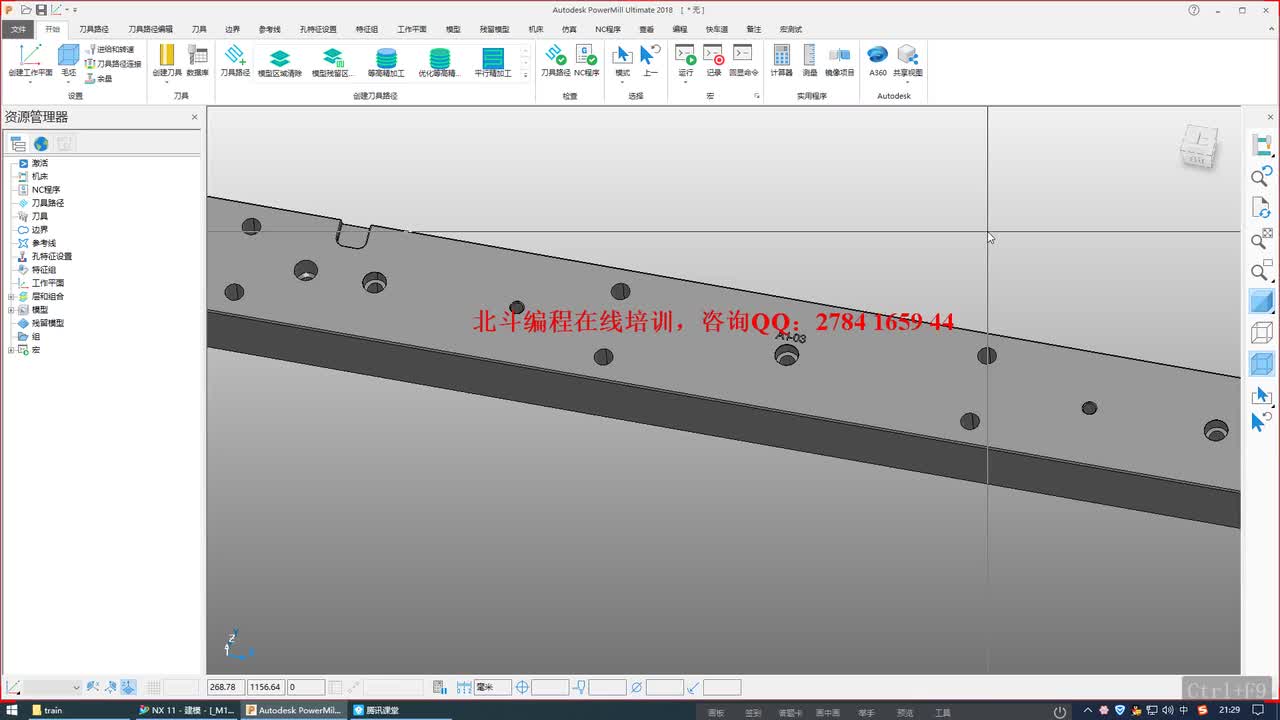The width and height of the screenshot is (1280, 720).
Task: Open the Calculator (计算器) utility
Action: pyautogui.click(x=781, y=55)
